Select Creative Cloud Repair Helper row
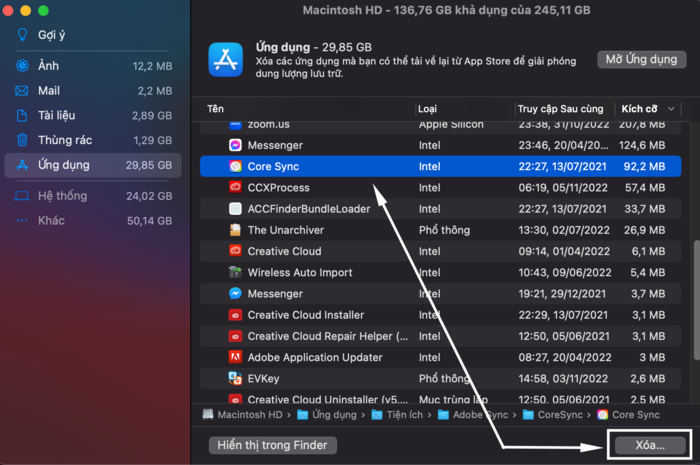This screenshot has height=465, width=700. (441, 336)
